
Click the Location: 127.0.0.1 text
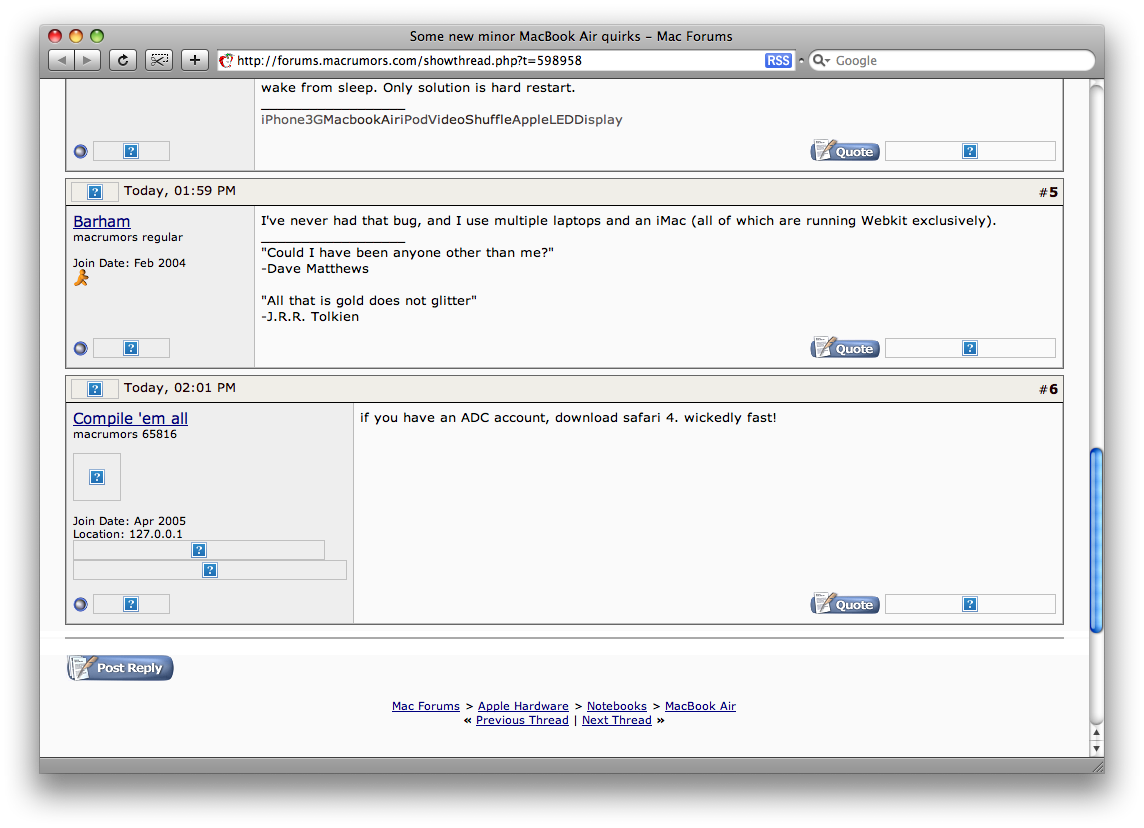pyautogui.click(x=128, y=534)
